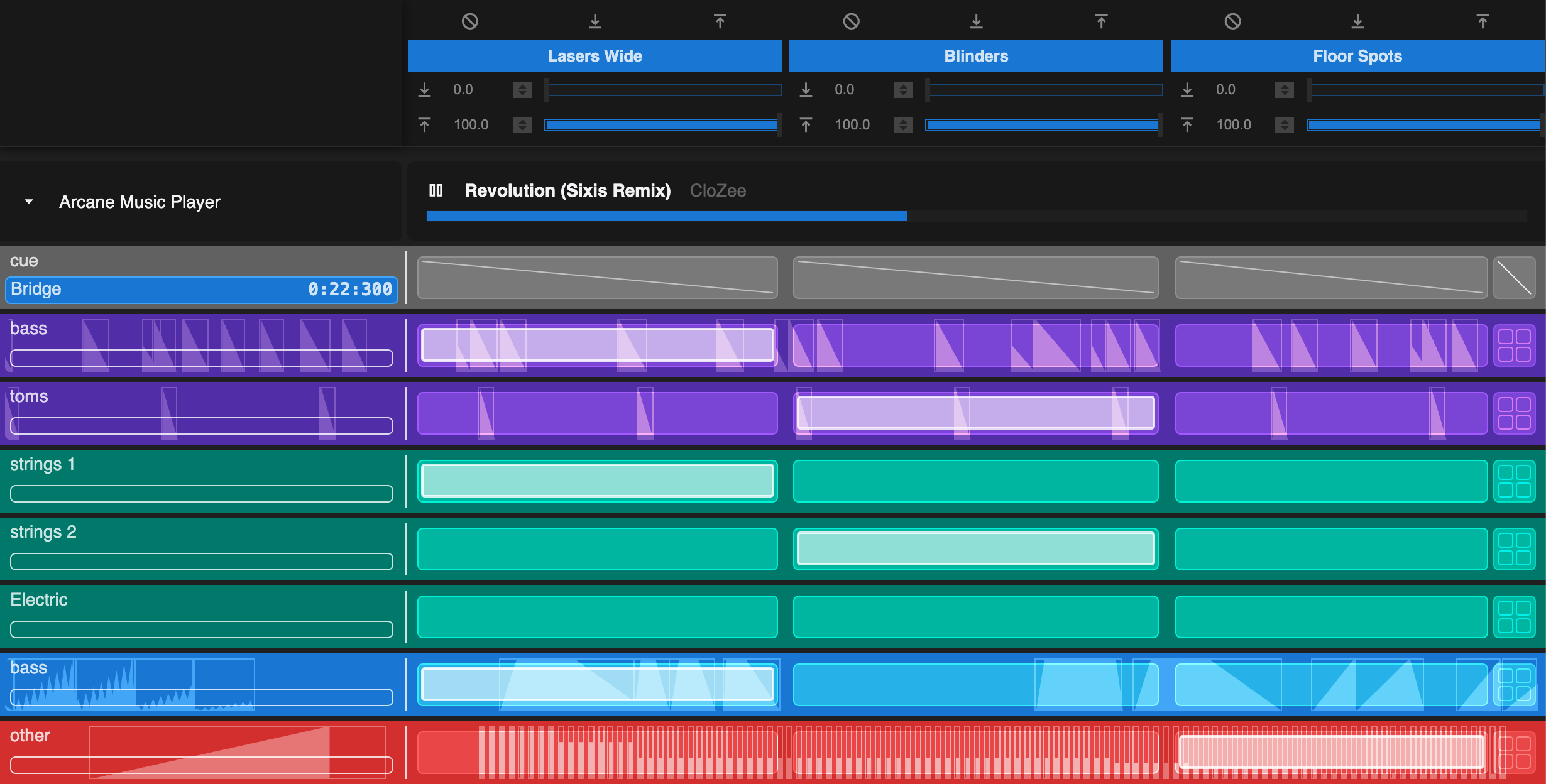The width and height of the screenshot is (1546, 784).
Task: Click the song playback progress bar
Action: (x=977, y=216)
